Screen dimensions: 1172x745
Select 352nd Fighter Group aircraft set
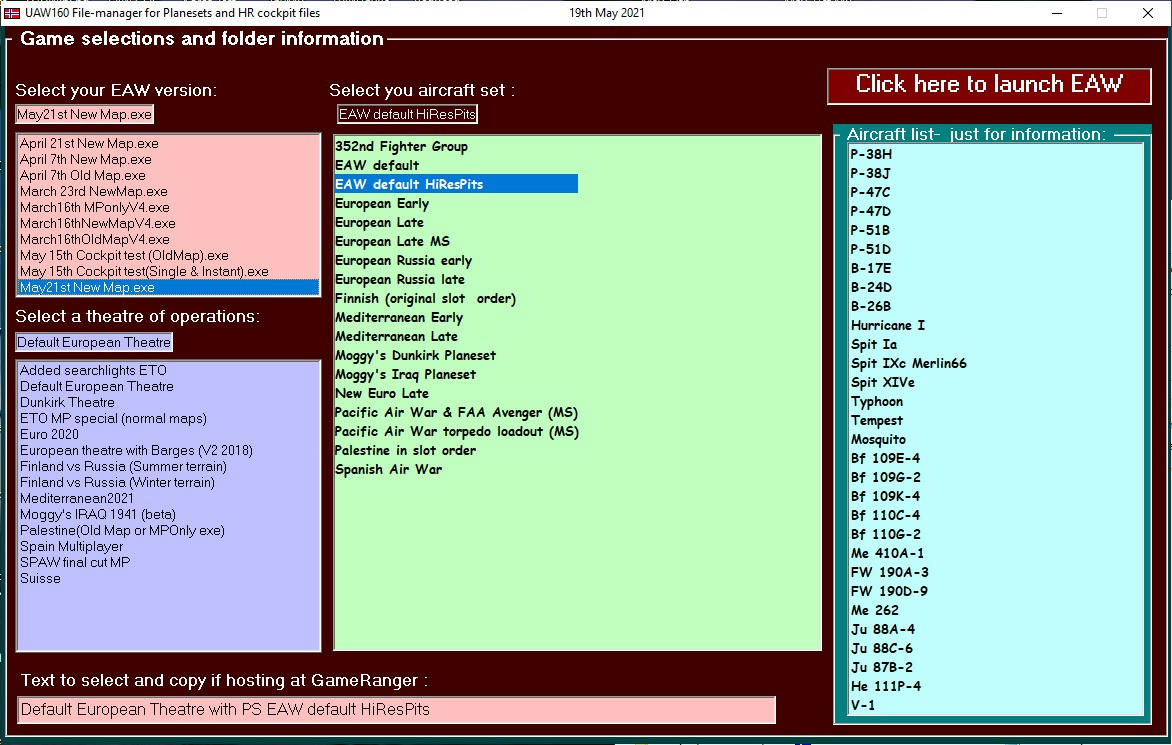coord(401,146)
